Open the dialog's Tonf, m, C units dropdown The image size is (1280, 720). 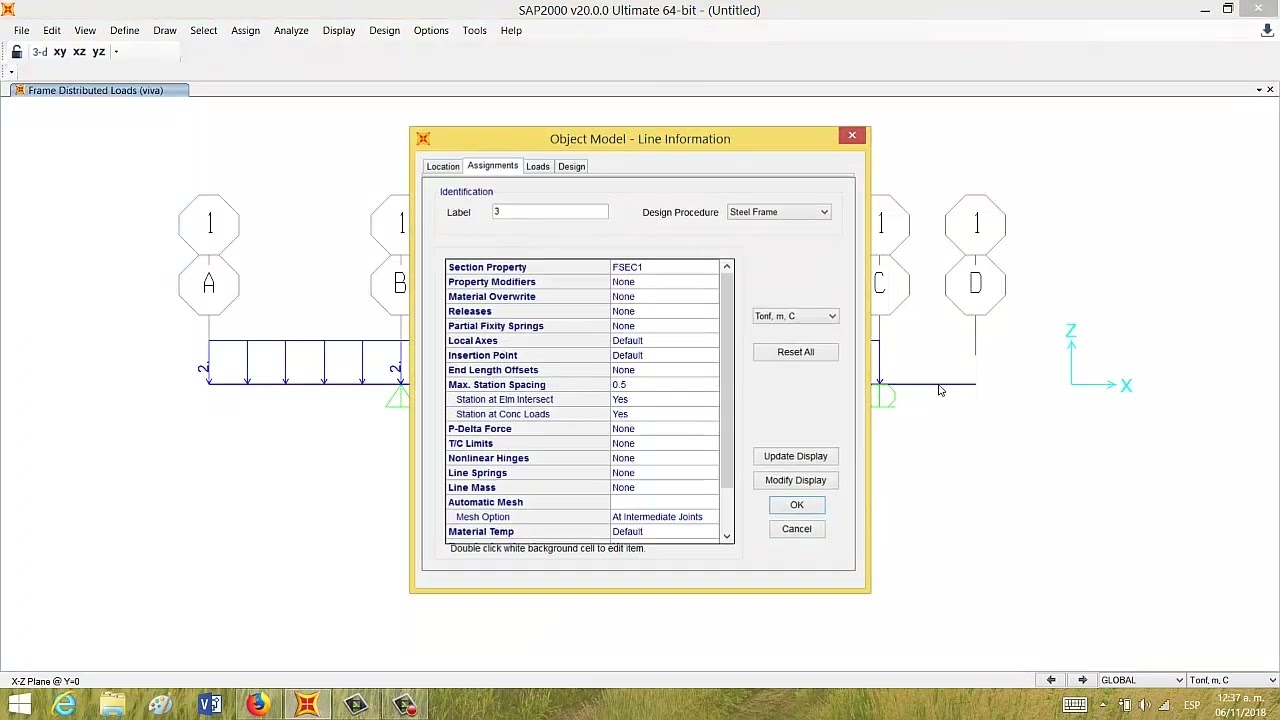[796, 316]
